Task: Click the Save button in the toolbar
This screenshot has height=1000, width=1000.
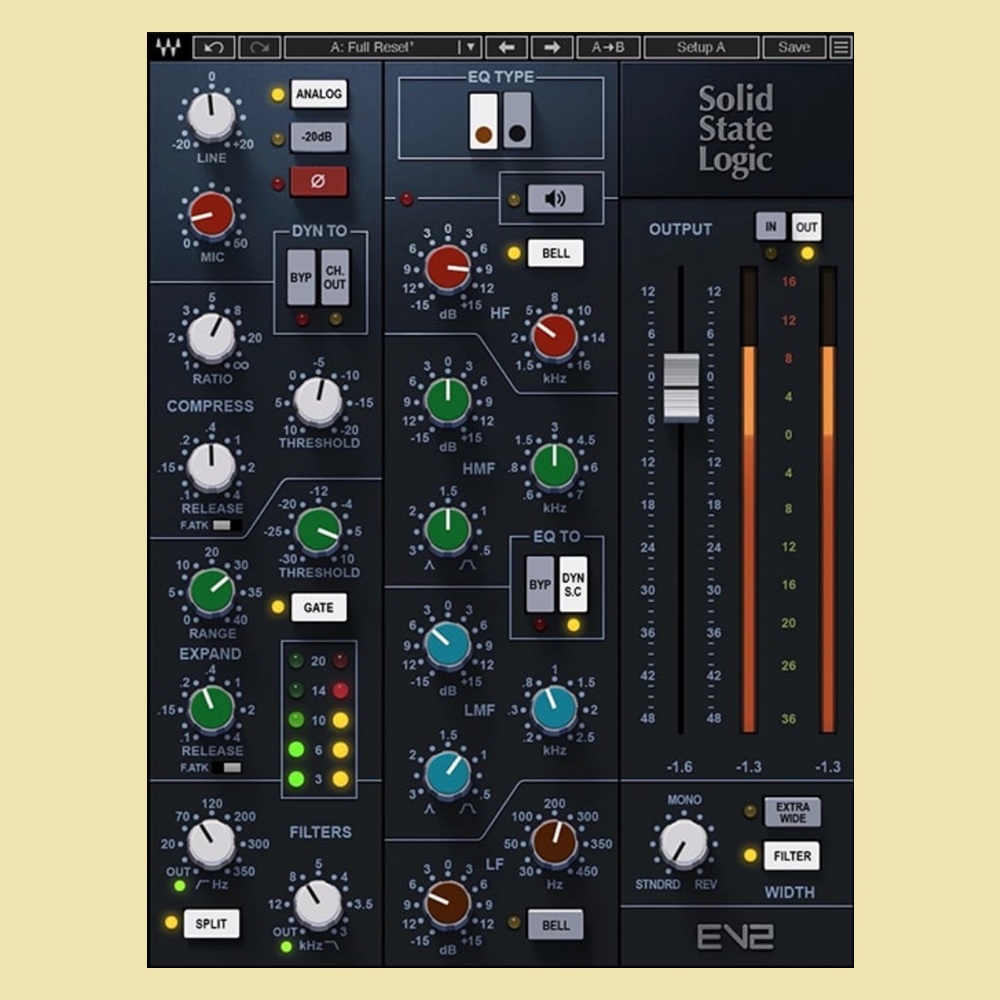Action: [x=794, y=47]
